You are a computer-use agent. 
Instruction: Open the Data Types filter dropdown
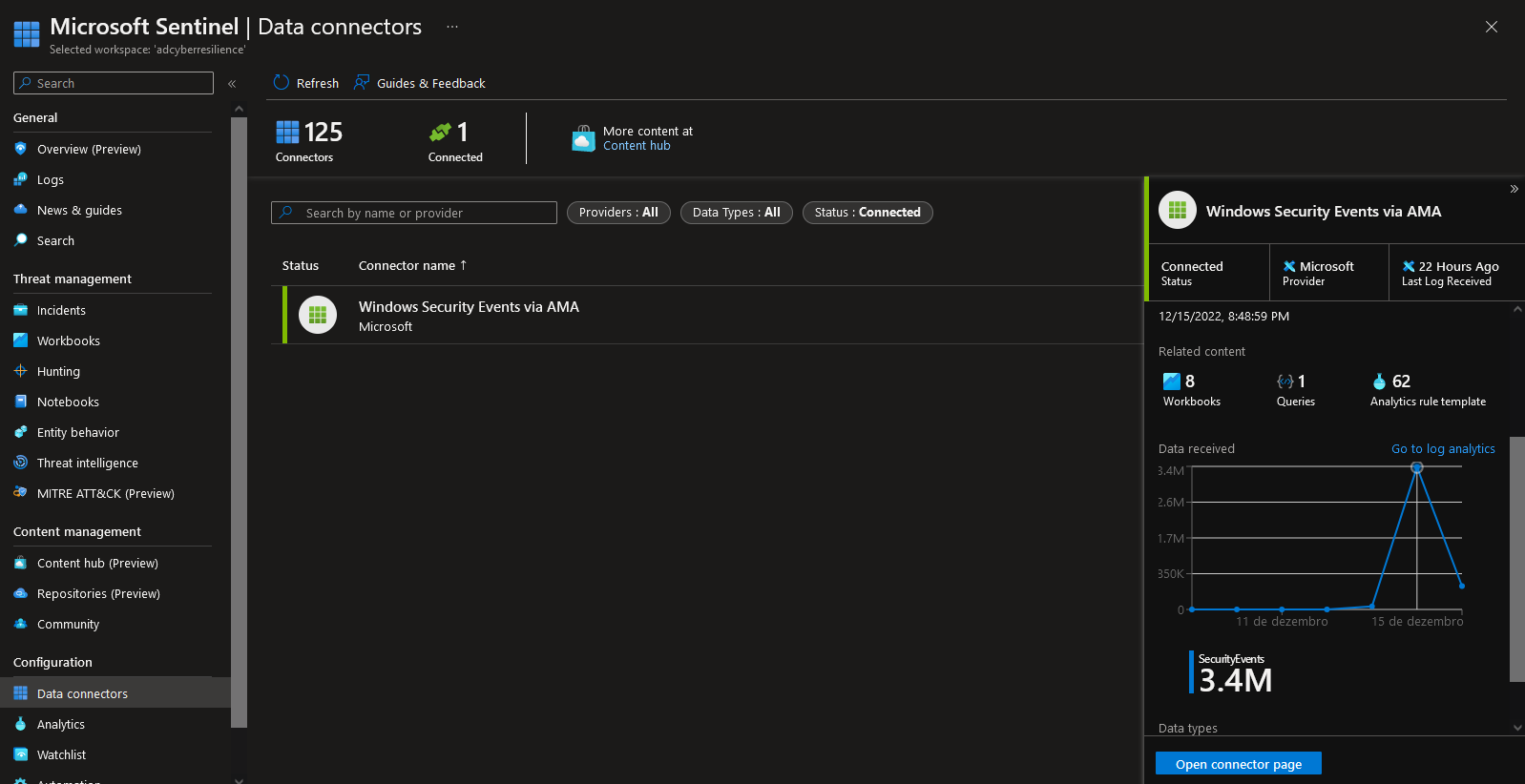point(737,213)
